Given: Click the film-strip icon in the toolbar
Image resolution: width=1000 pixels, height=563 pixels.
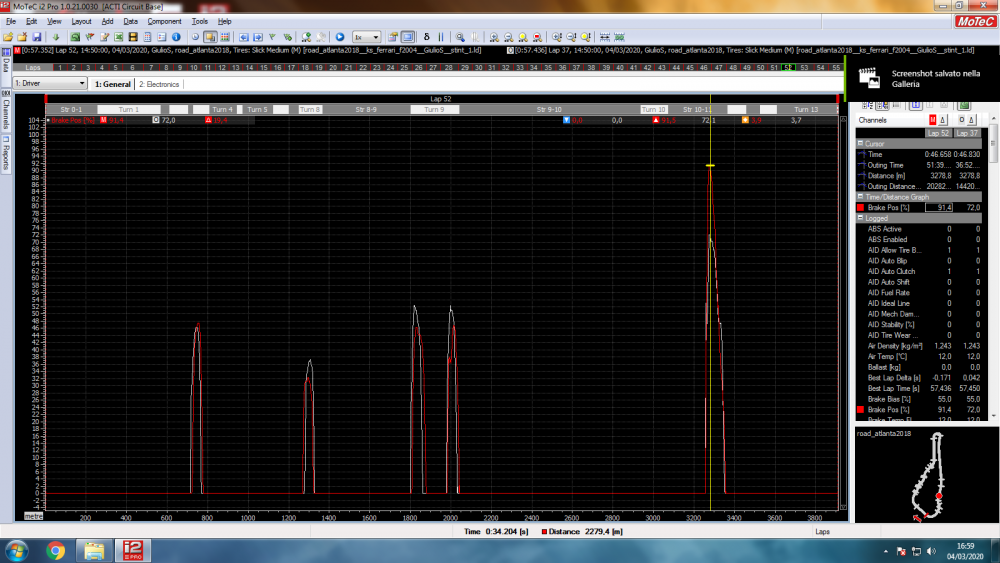Looking at the screenshot, I should (x=133, y=37).
